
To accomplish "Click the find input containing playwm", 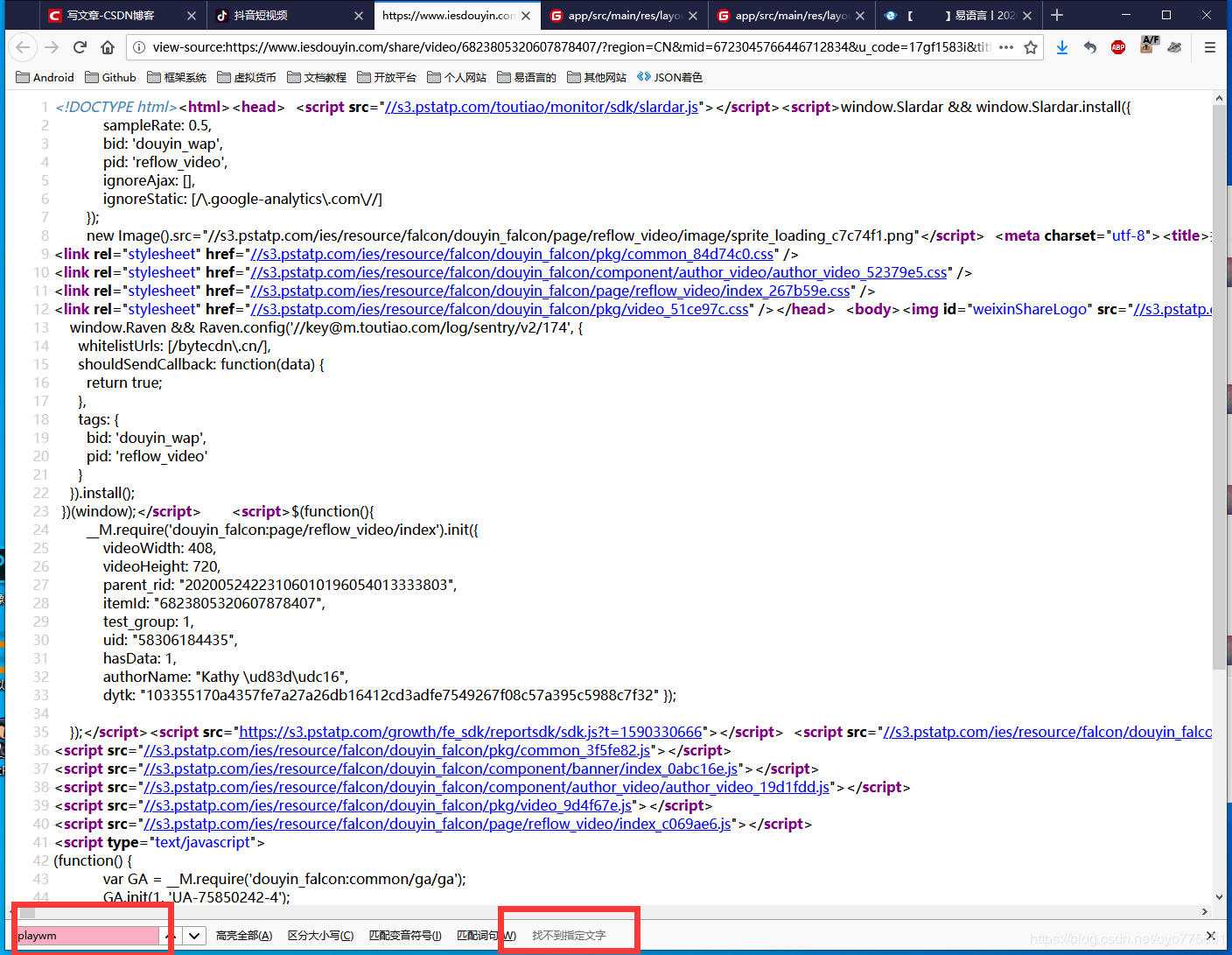I will [87, 935].
